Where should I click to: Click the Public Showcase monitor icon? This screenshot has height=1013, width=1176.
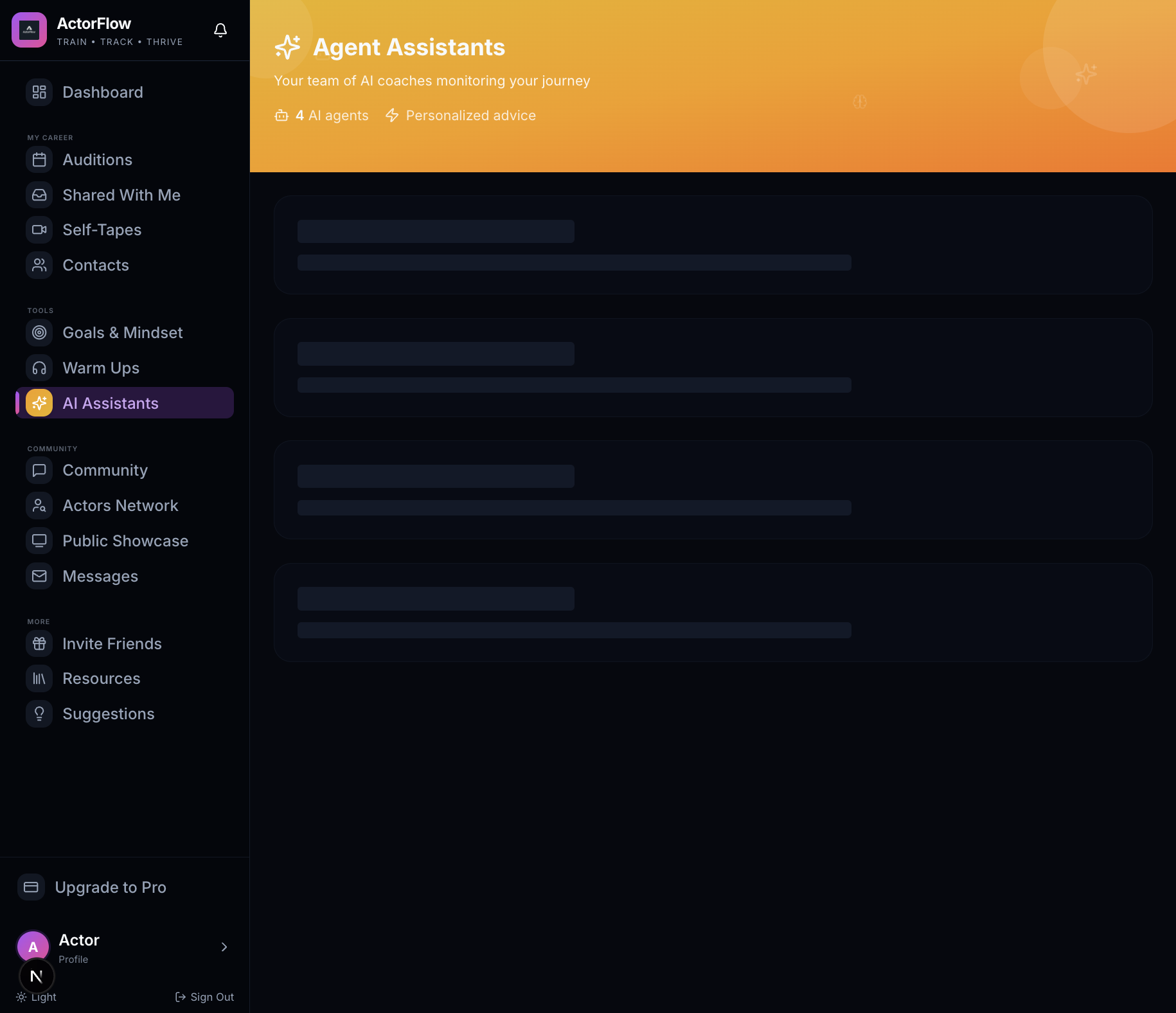(x=39, y=541)
